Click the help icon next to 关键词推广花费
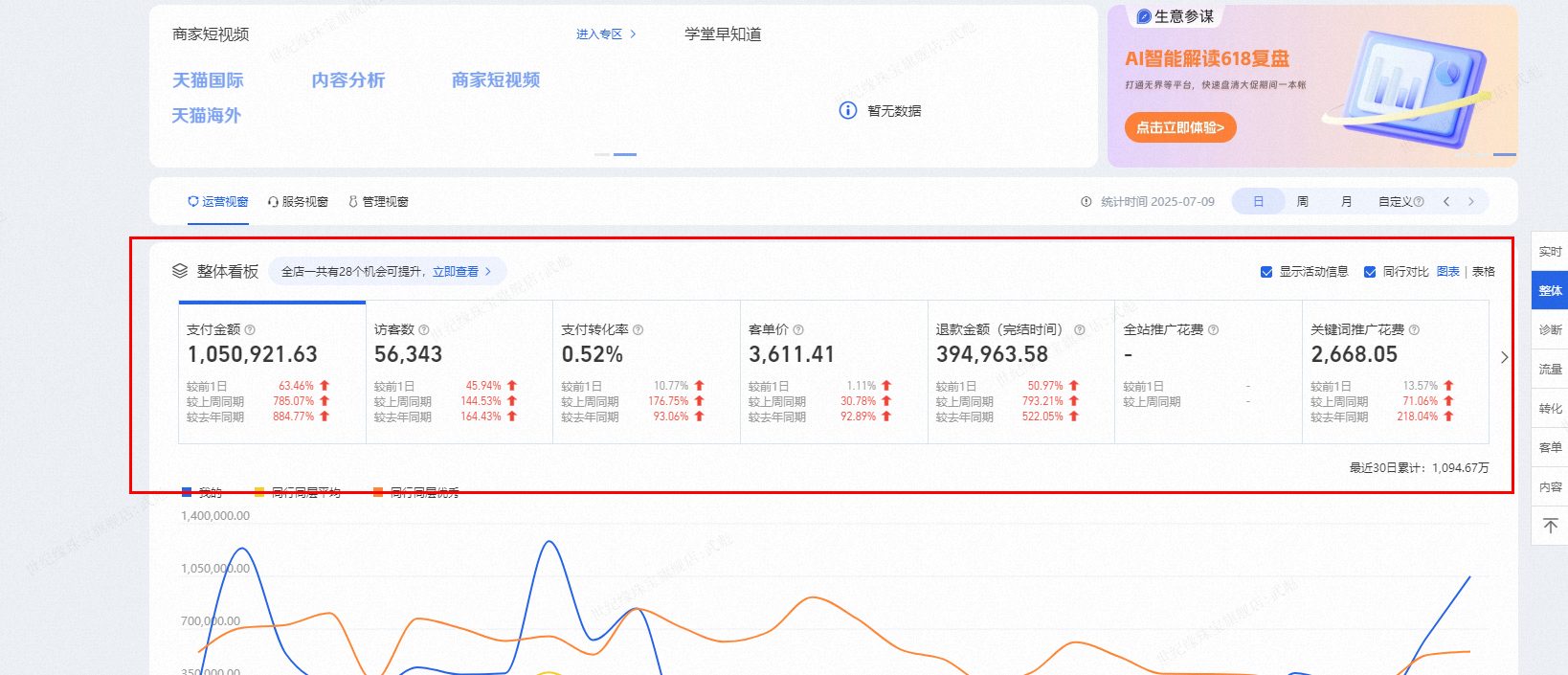 [1414, 330]
